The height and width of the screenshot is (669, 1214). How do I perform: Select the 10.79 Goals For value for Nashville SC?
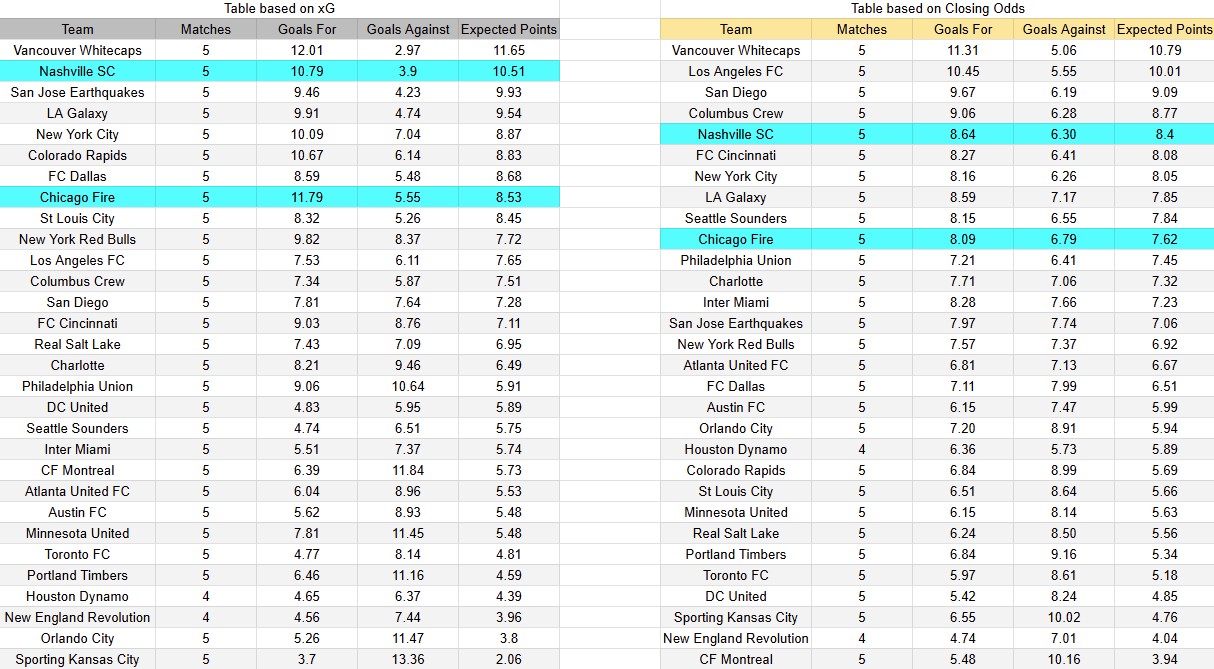tap(307, 71)
